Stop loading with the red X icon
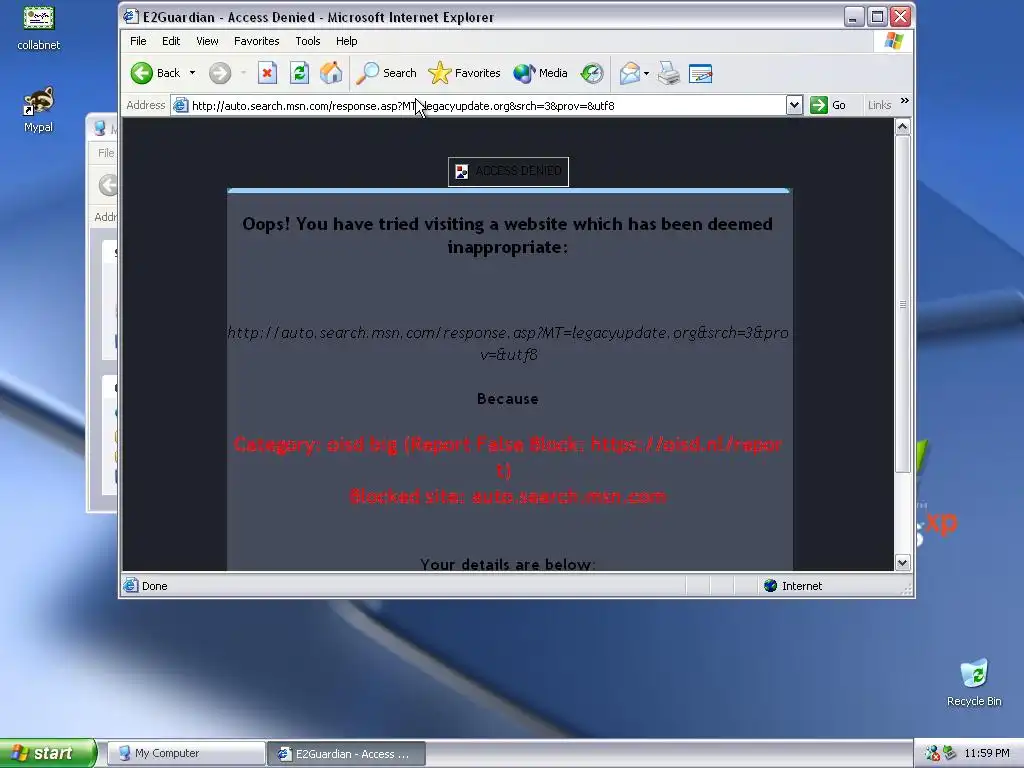The width and height of the screenshot is (1024, 768). 267,73
